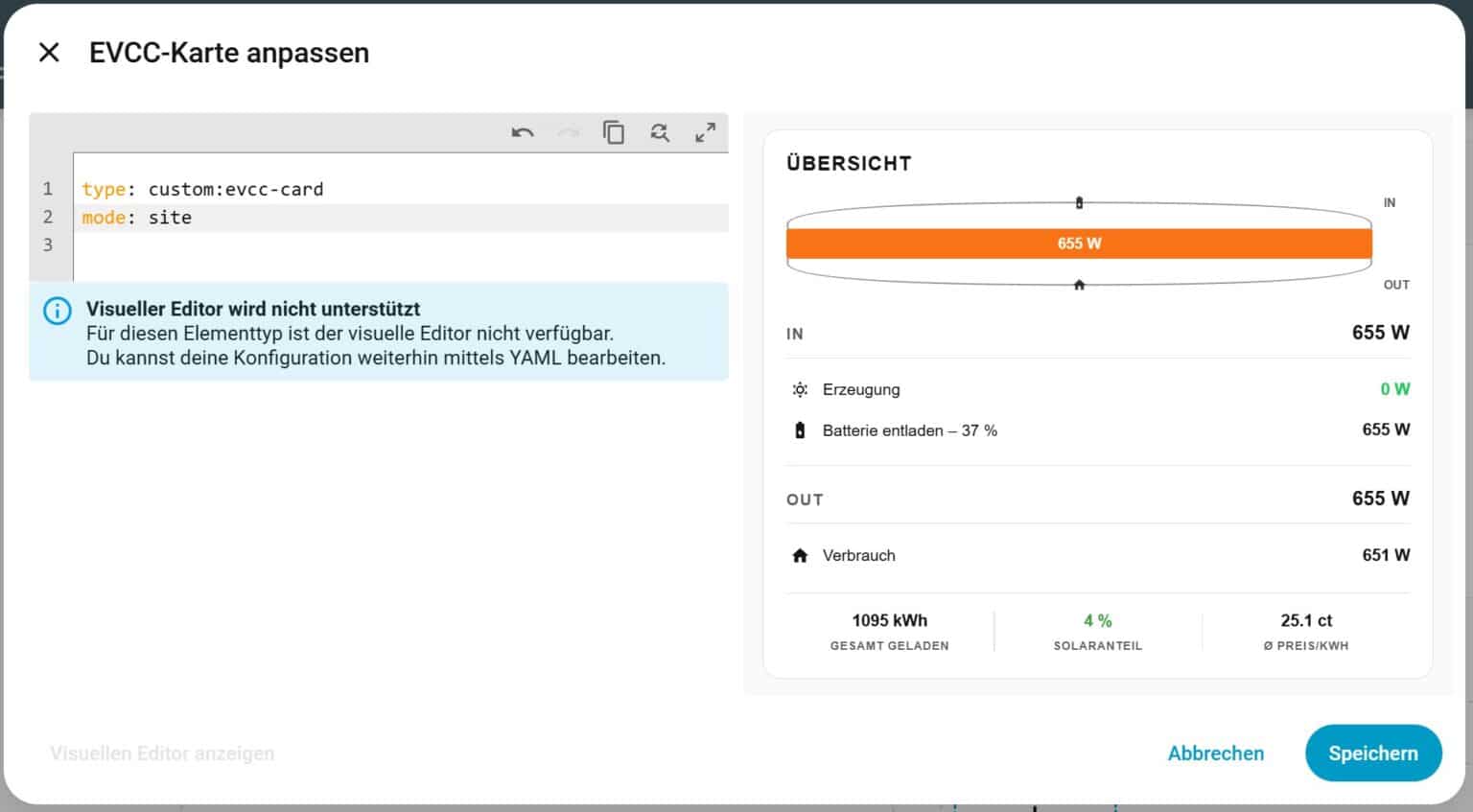Viewport: 1473px width, 812px height.
Task: Click the GESAMT GELADEN caption
Action: [890, 646]
